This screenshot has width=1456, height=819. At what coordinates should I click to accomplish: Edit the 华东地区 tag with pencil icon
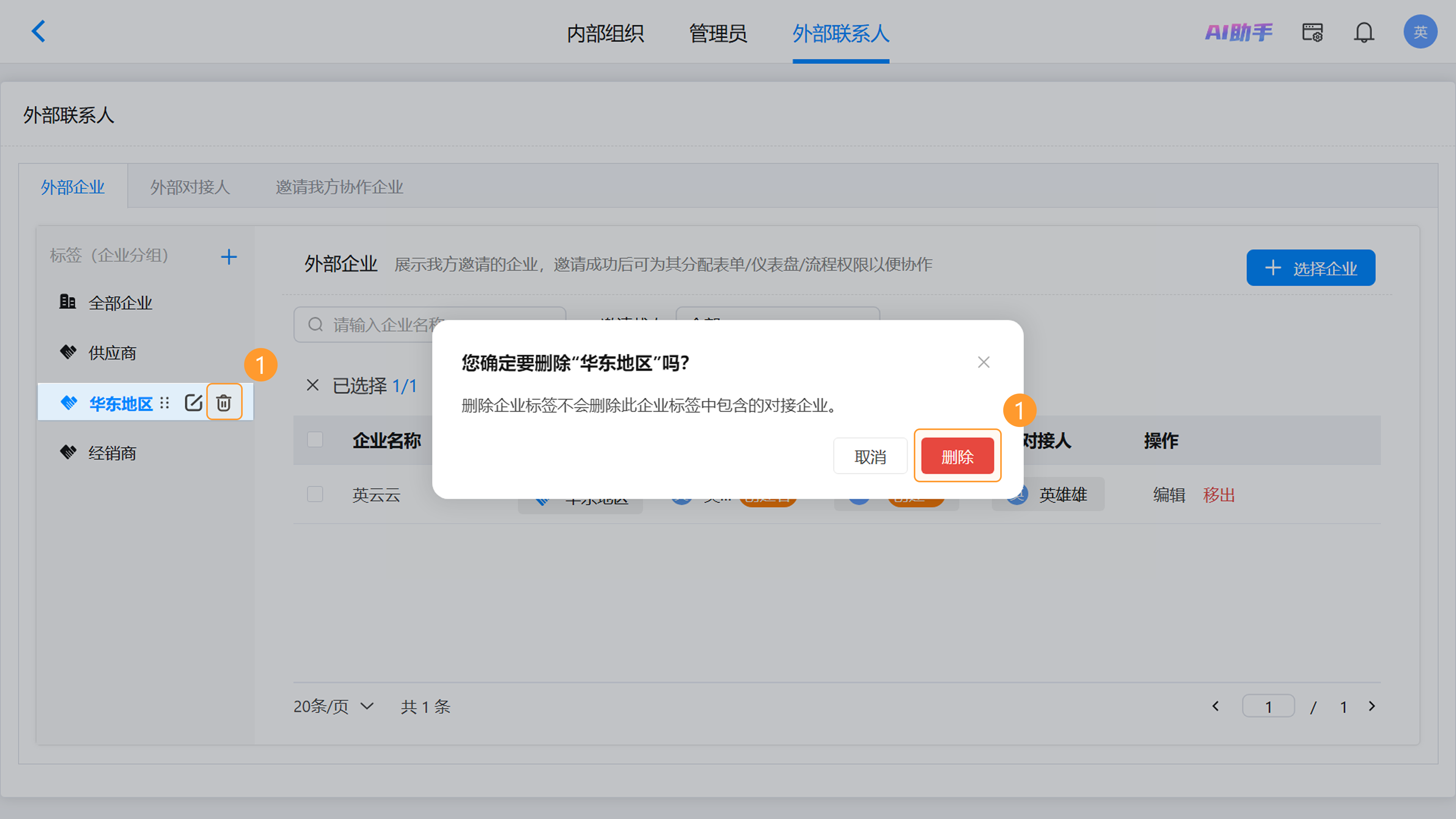(x=193, y=402)
